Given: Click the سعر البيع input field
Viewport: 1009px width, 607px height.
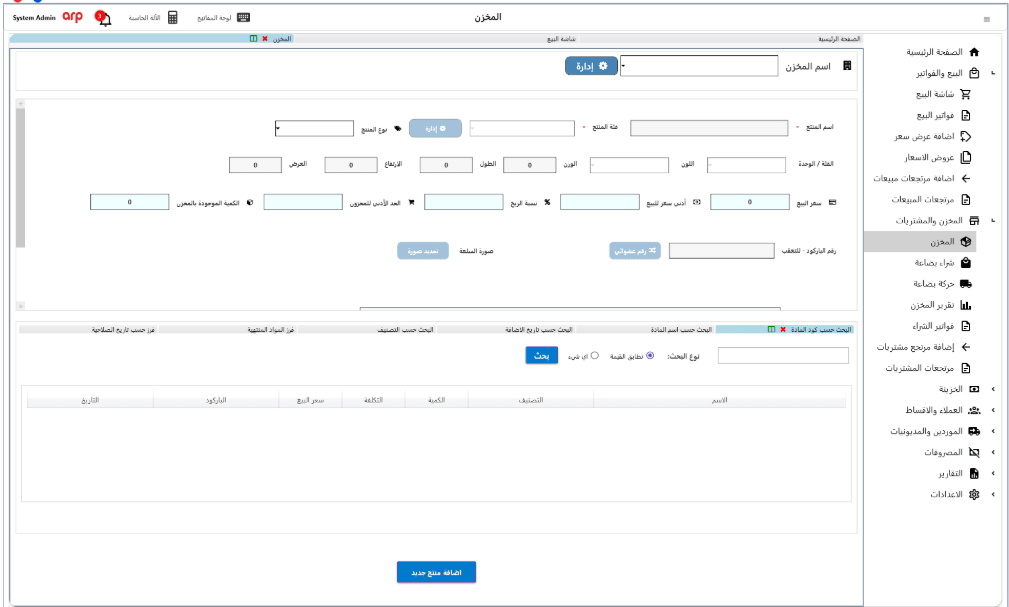Looking at the screenshot, I should [x=750, y=202].
